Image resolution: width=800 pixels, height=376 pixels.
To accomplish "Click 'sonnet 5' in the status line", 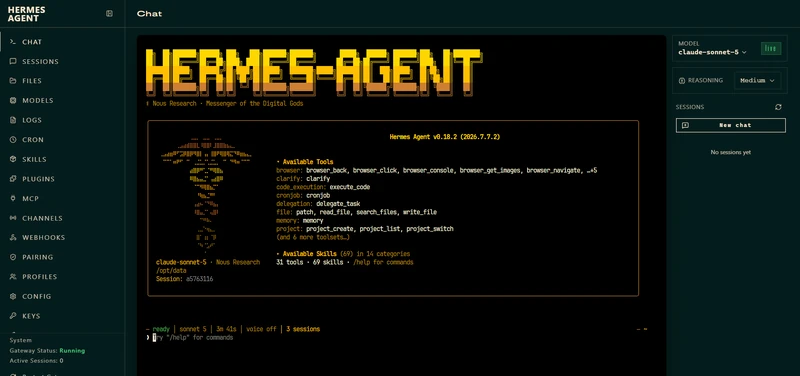I will [193, 329].
